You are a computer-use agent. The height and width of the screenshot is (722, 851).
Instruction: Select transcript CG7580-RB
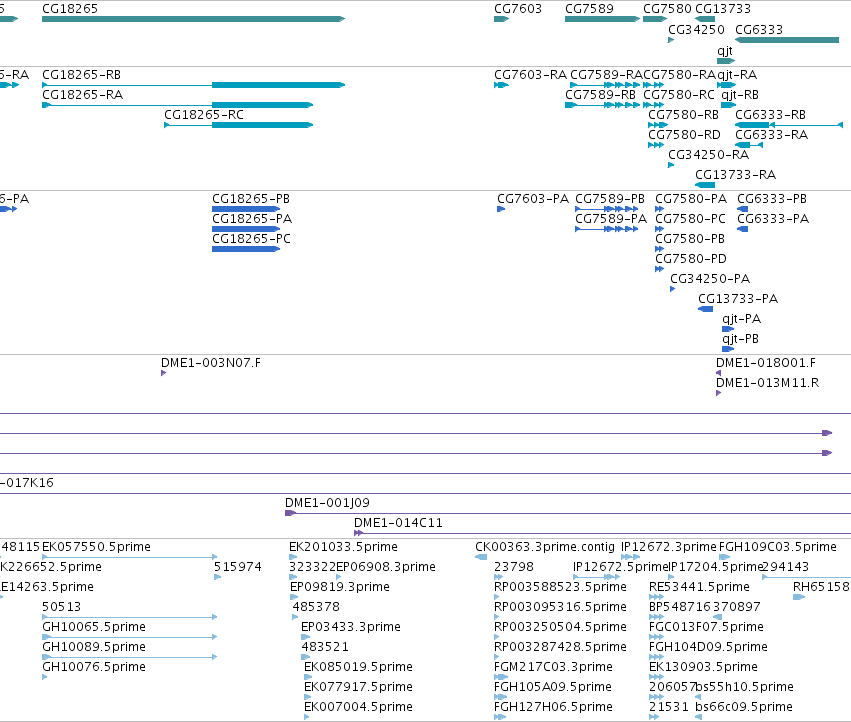[x=683, y=115]
